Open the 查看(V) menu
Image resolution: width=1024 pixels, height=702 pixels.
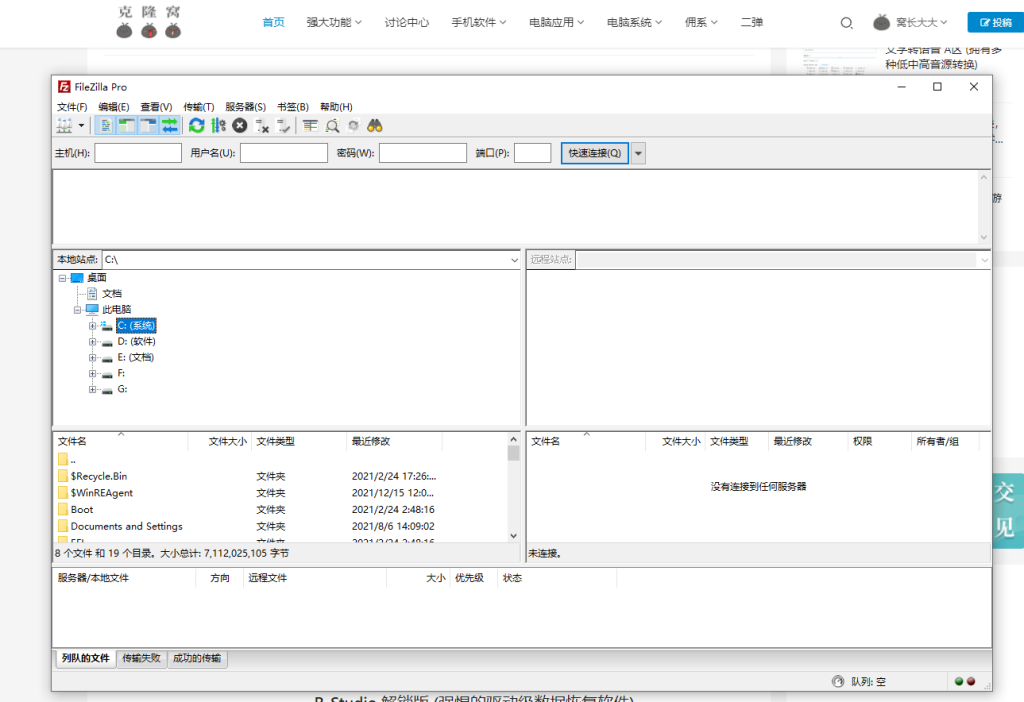click(156, 106)
